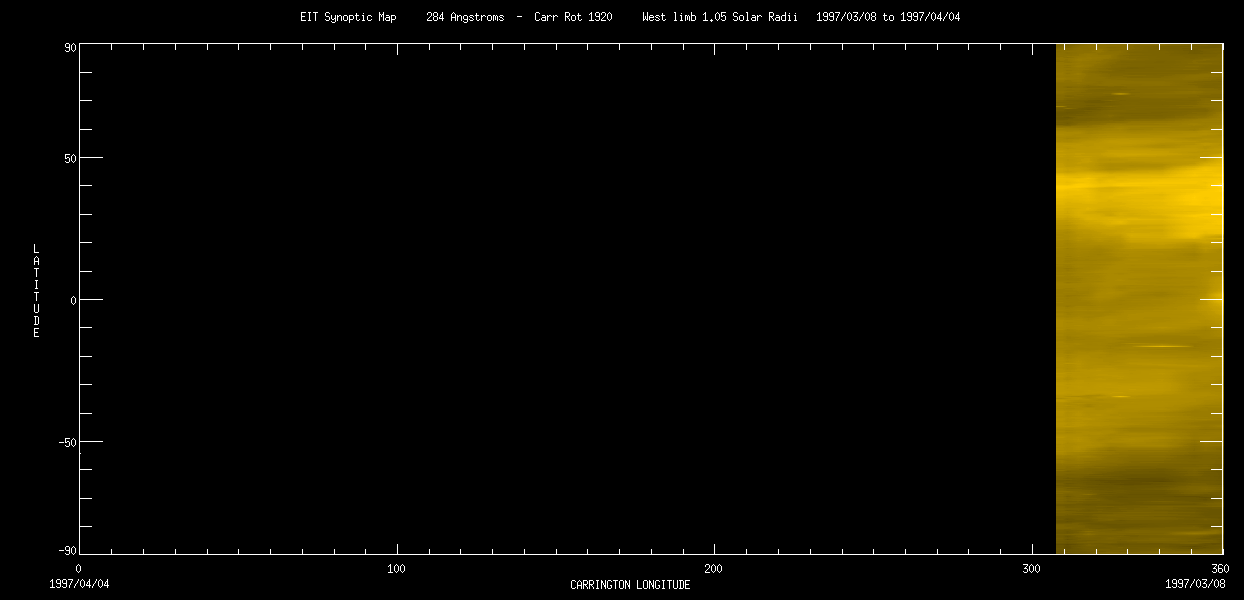Click the 300 longitude tick label
Viewport: 1244px width, 600px height.
tap(1031, 569)
